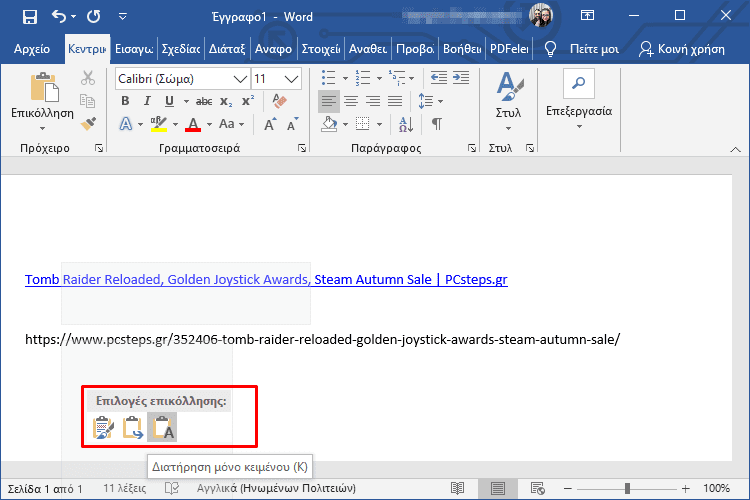Align text right
The width and height of the screenshot is (750, 500).
tap(373, 101)
